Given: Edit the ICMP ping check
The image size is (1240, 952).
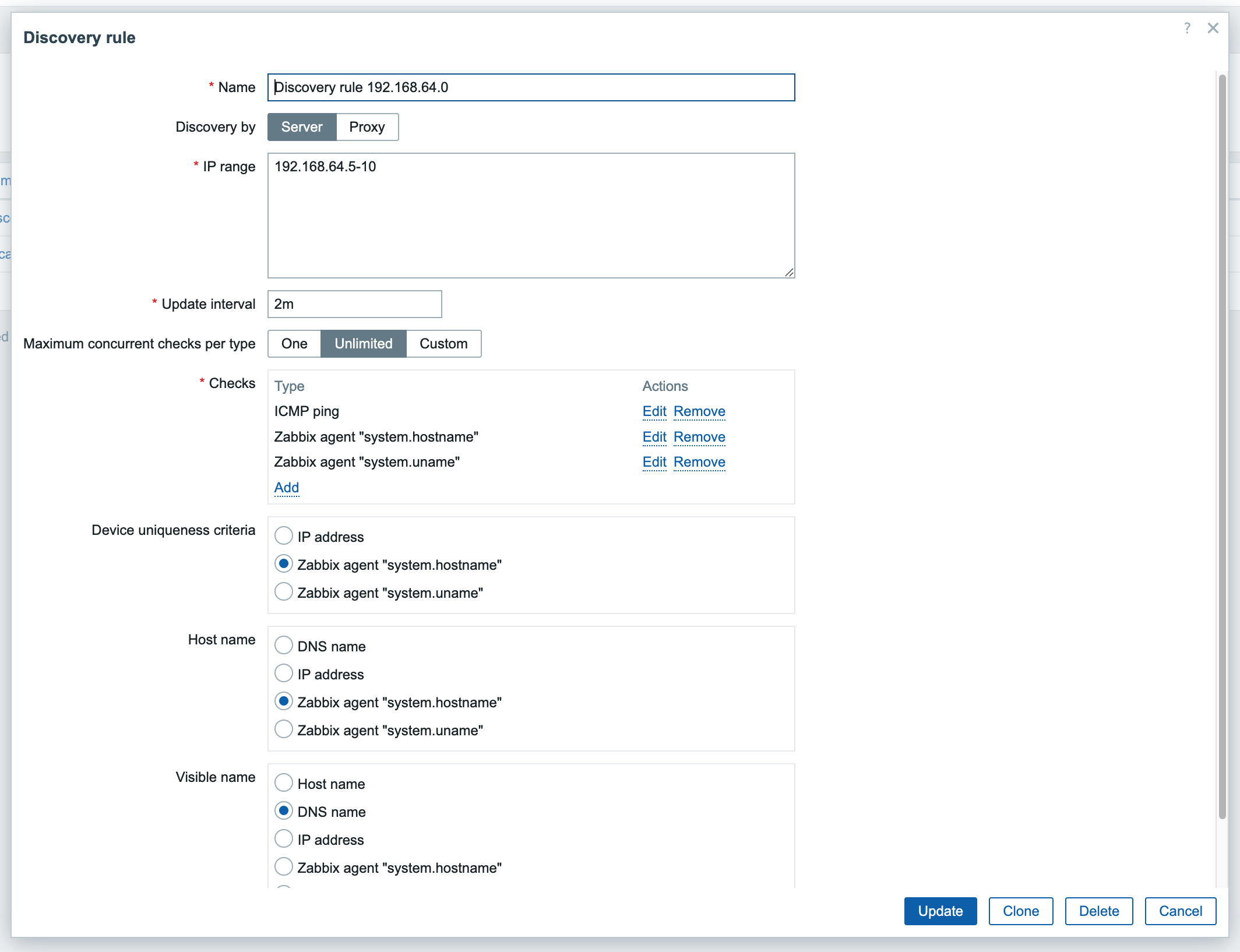Looking at the screenshot, I should (x=654, y=411).
